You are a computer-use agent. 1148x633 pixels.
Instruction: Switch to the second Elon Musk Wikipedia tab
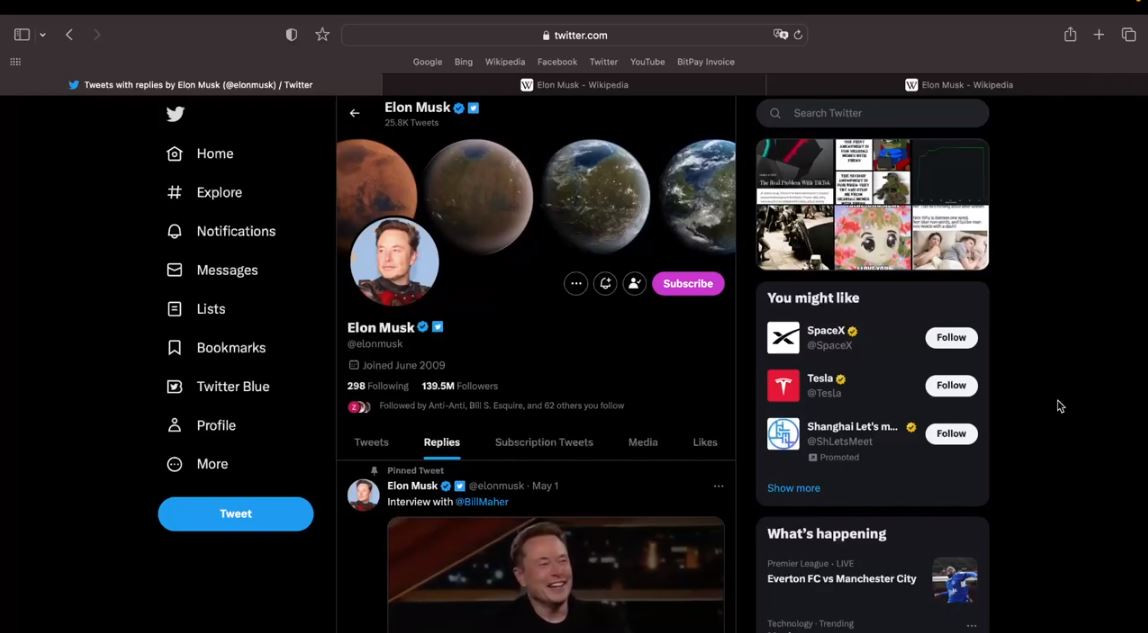coord(574,85)
